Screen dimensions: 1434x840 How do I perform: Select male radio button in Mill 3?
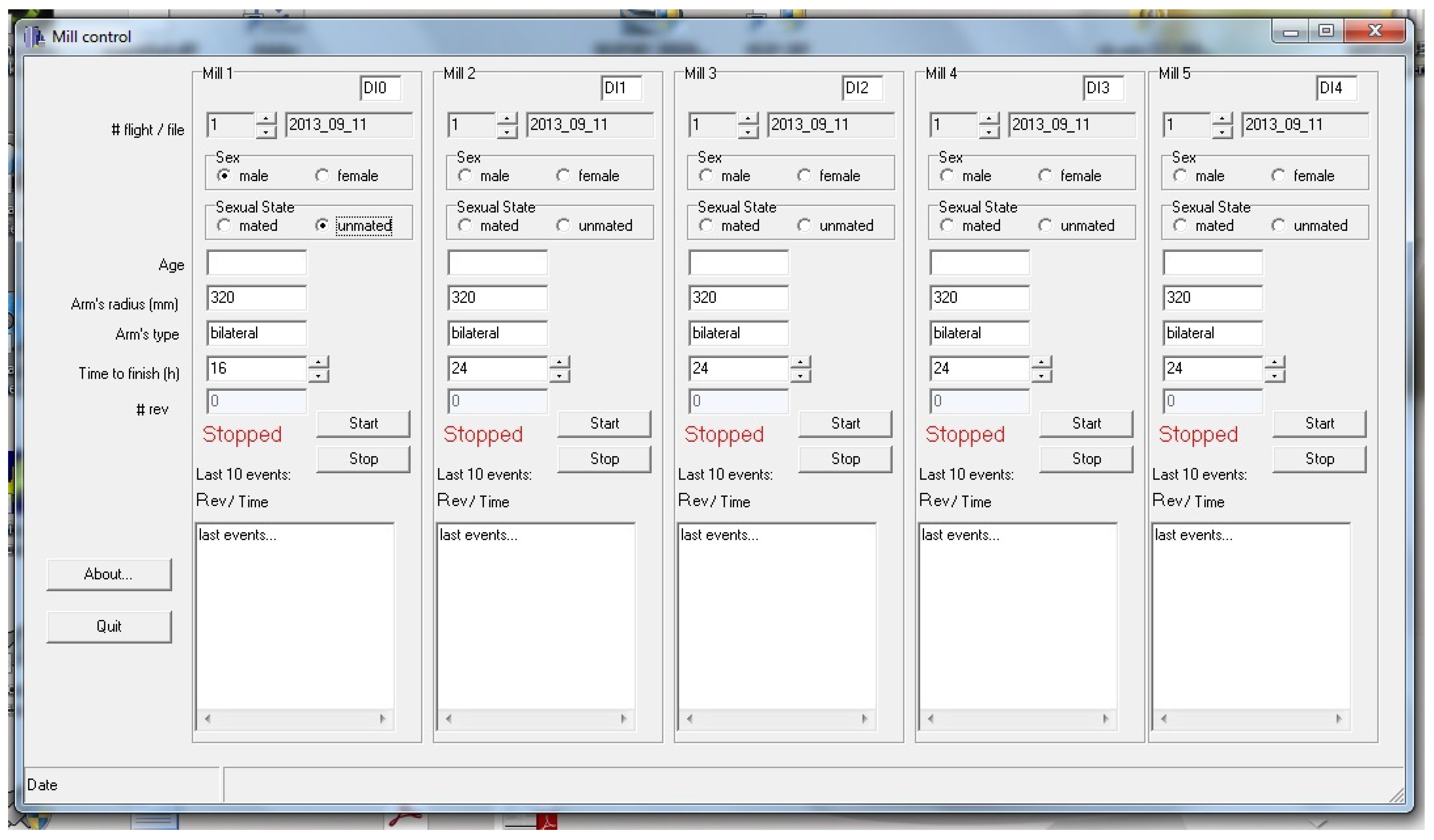[706, 176]
